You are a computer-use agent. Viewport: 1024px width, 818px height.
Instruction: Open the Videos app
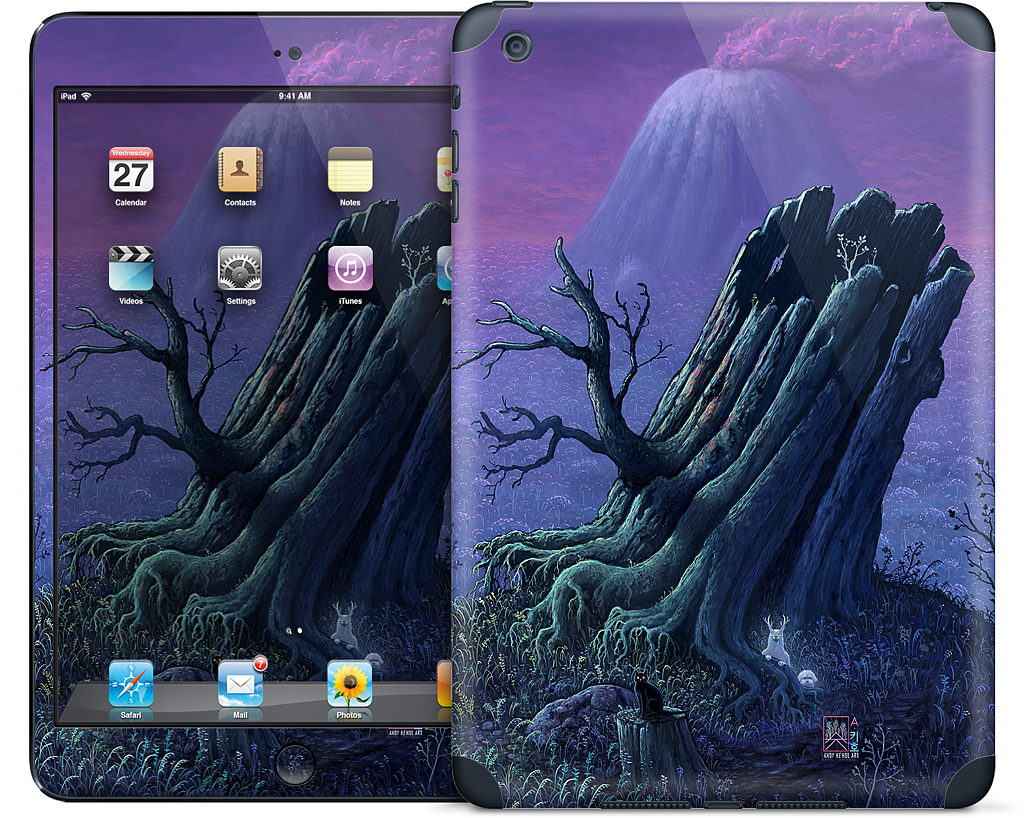[x=131, y=268]
